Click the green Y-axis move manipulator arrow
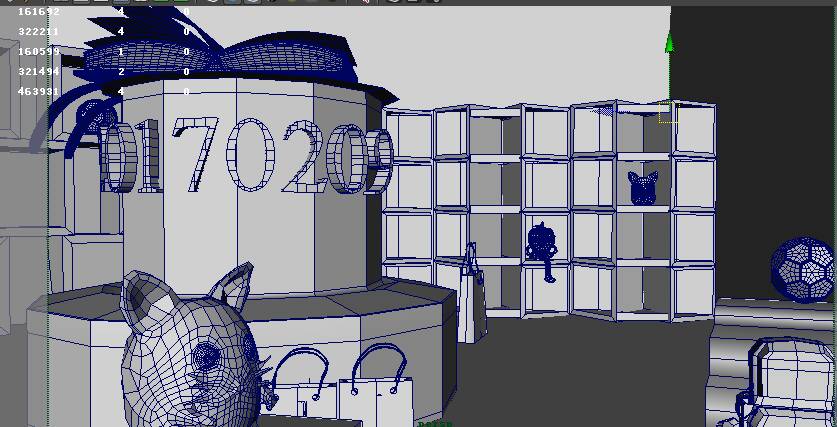The width and height of the screenshot is (837, 427). tap(669, 43)
